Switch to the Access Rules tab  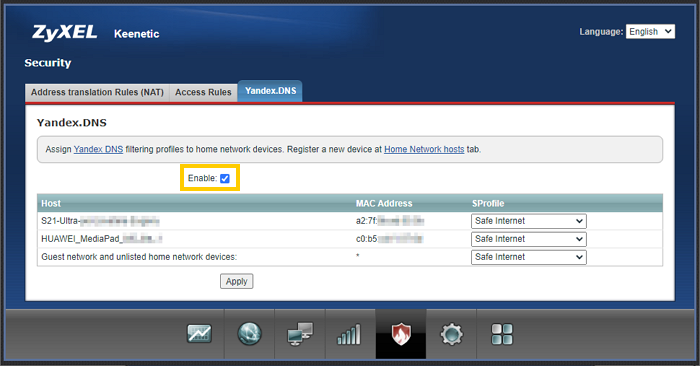tap(203, 92)
